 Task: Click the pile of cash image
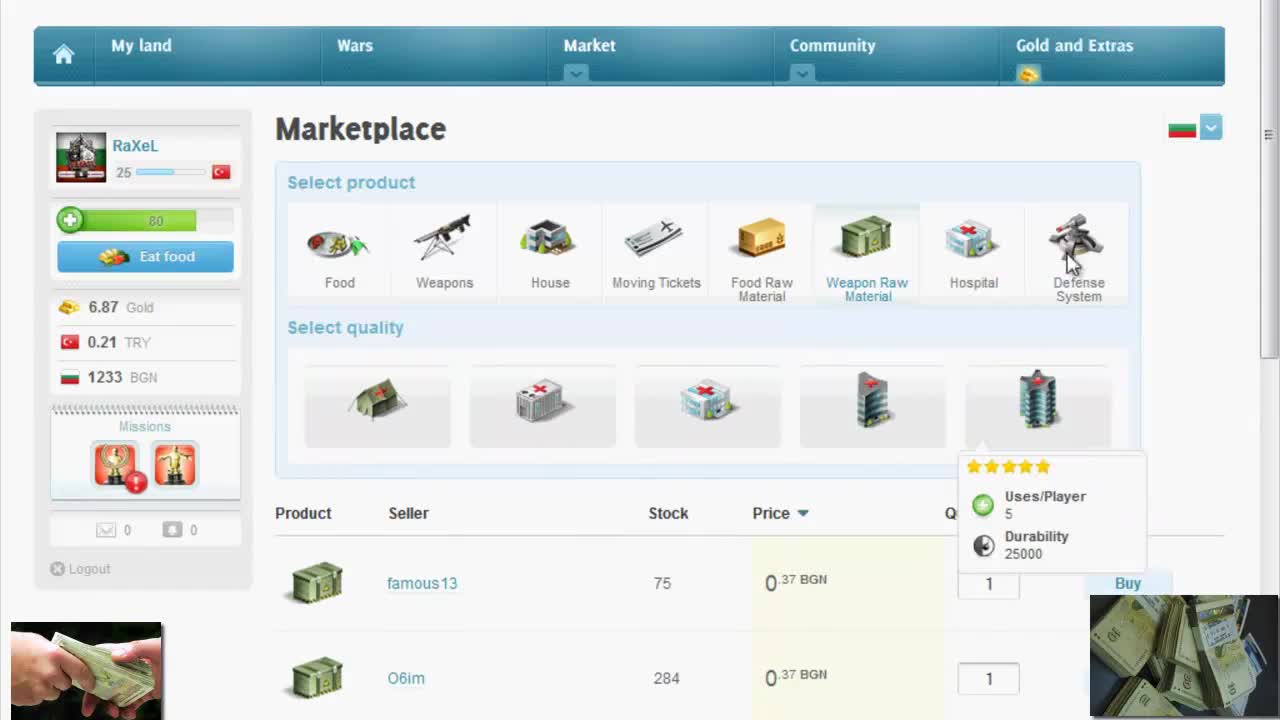(x=1184, y=656)
